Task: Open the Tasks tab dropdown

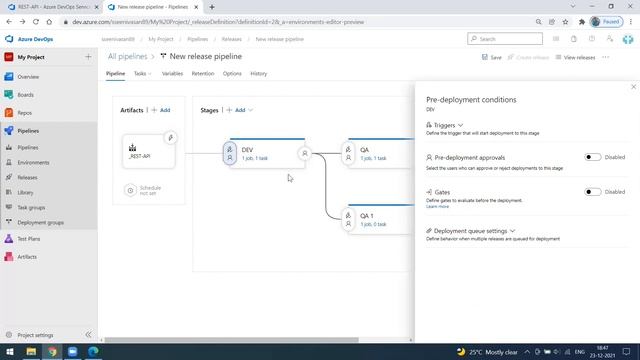Action: pos(142,74)
